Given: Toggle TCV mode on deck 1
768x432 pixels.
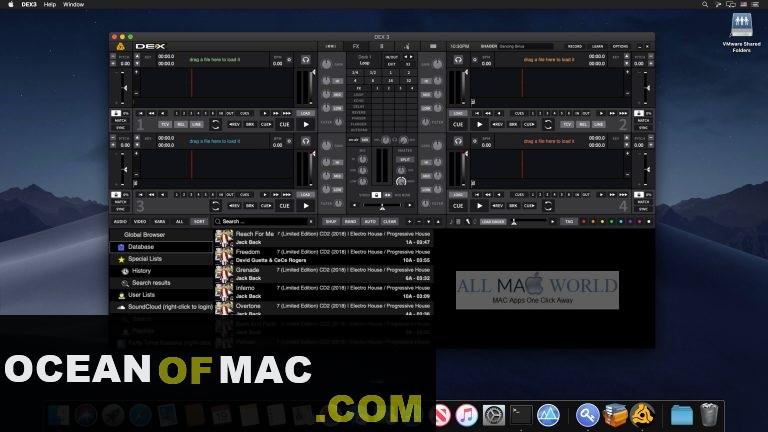Looking at the screenshot, I should pyautogui.click(x=165, y=124).
